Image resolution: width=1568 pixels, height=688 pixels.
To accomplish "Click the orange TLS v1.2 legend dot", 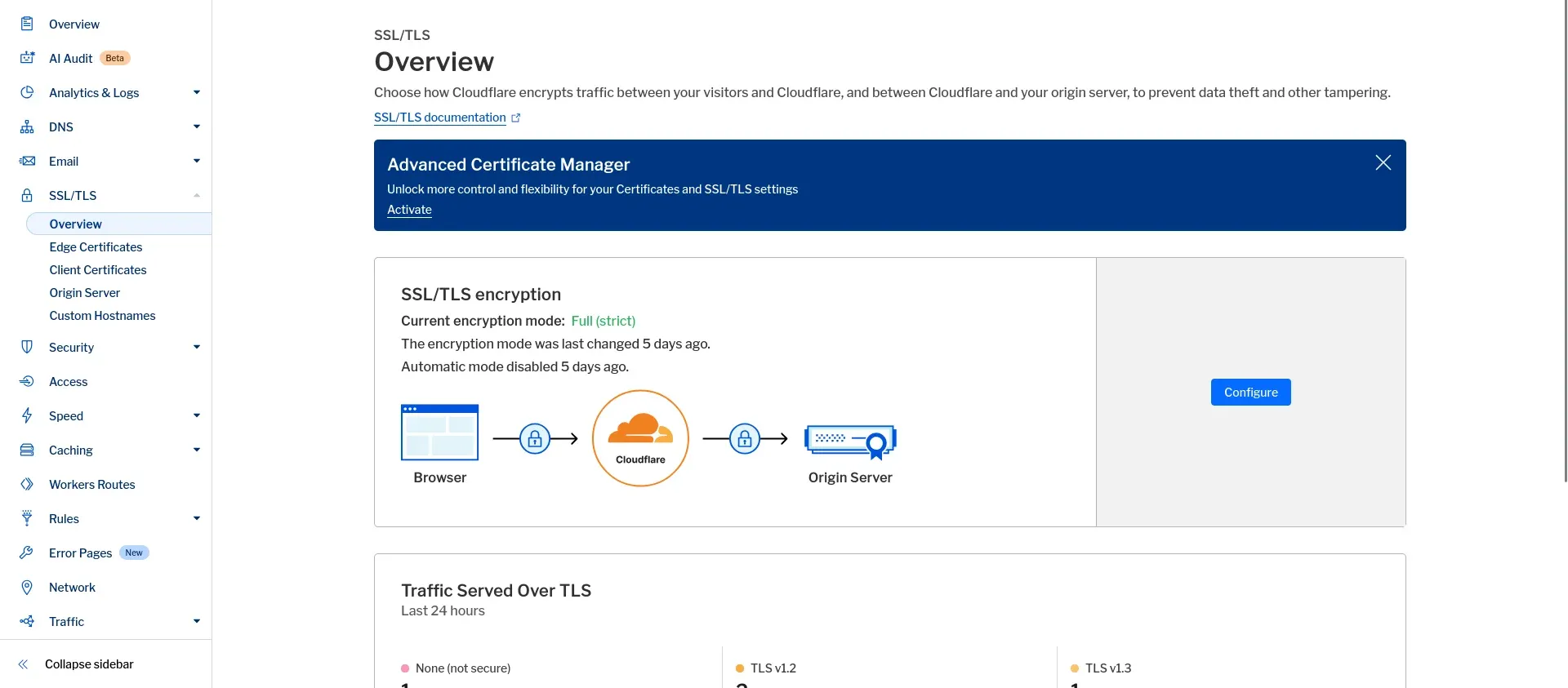I will pyautogui.click(x=740, y=668).
